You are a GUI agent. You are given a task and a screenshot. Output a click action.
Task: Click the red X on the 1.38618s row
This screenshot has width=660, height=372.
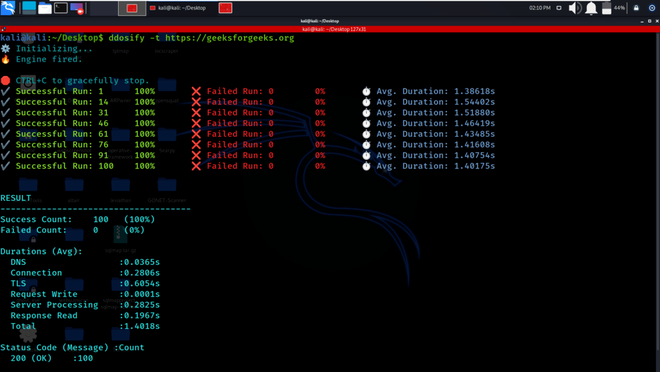196,91
